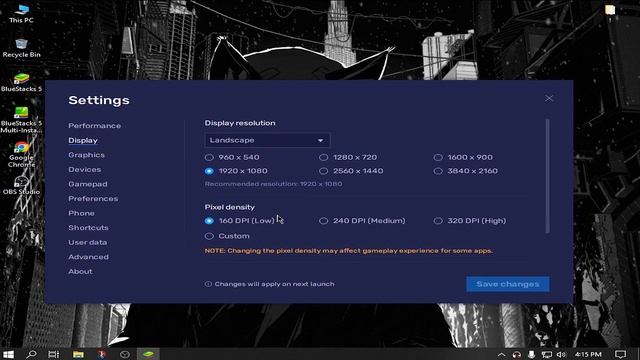Click the BlueStacks taskbar icon
The width and height of the screenshot is (640, 360).
click(x=148, y=354)
